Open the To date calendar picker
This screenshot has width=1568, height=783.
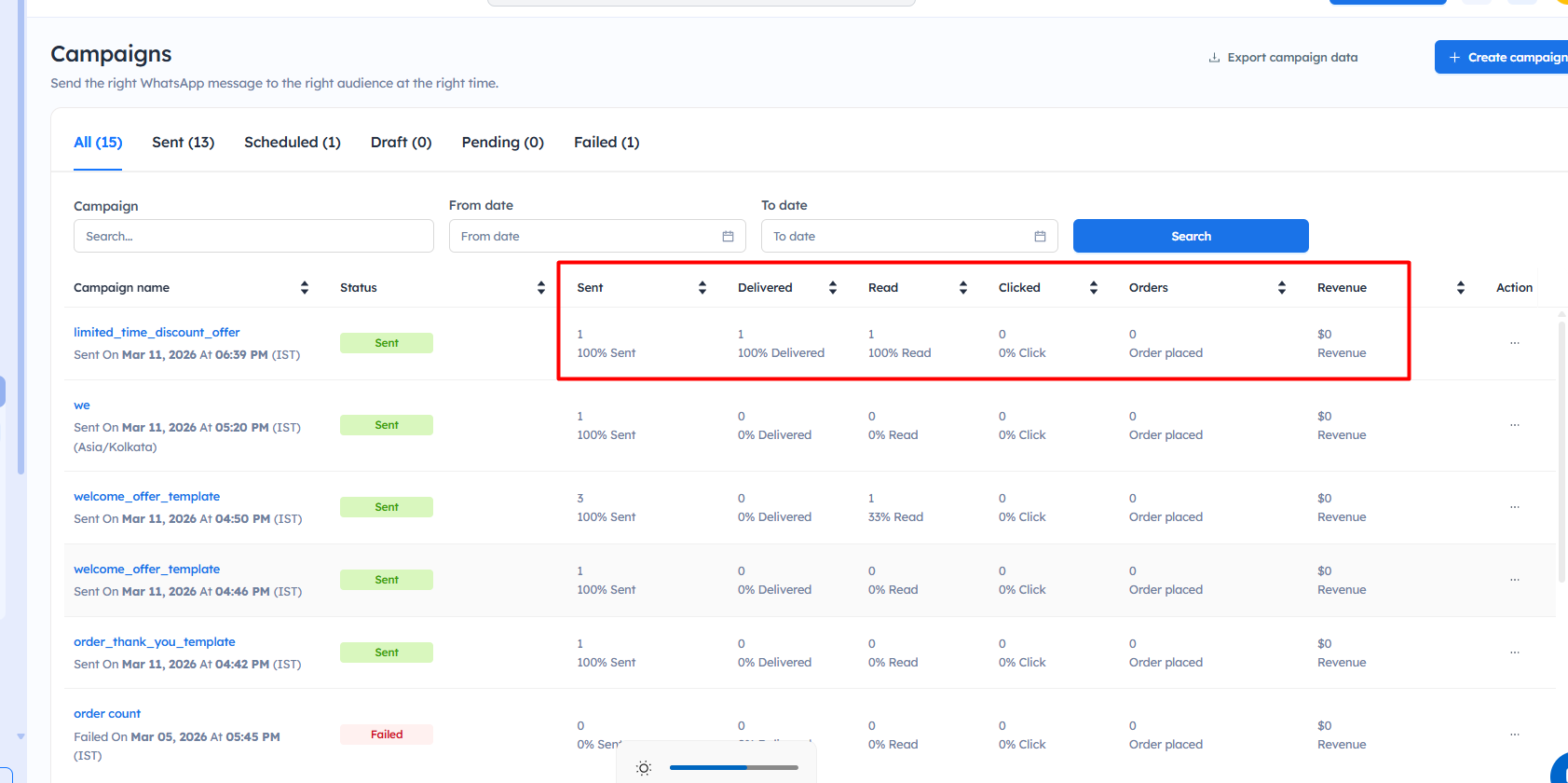click(1040, 237)
